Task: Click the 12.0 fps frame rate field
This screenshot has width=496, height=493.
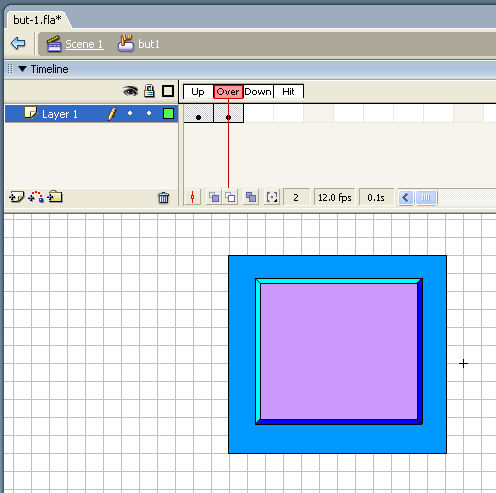Action: point(334,197)
